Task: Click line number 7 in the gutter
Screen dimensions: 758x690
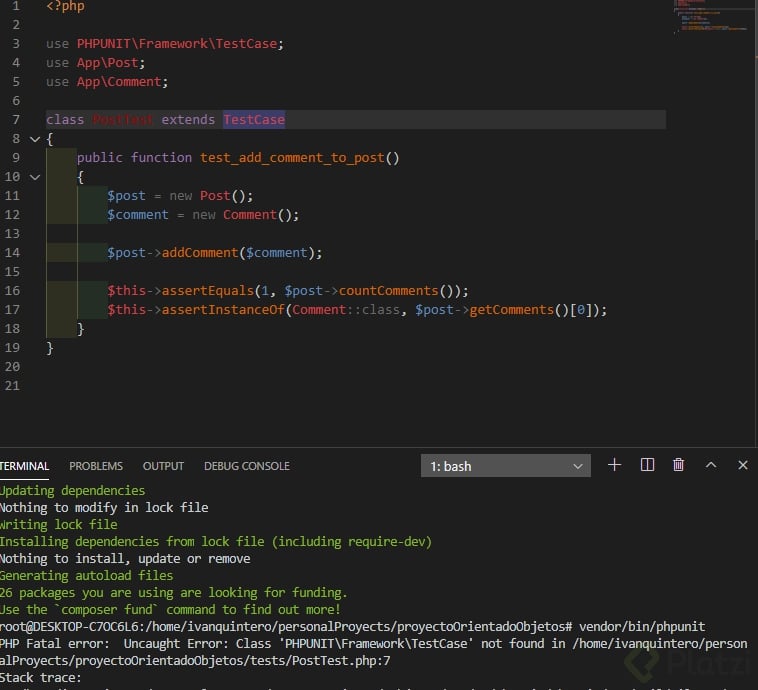Action: pos(16,120)
